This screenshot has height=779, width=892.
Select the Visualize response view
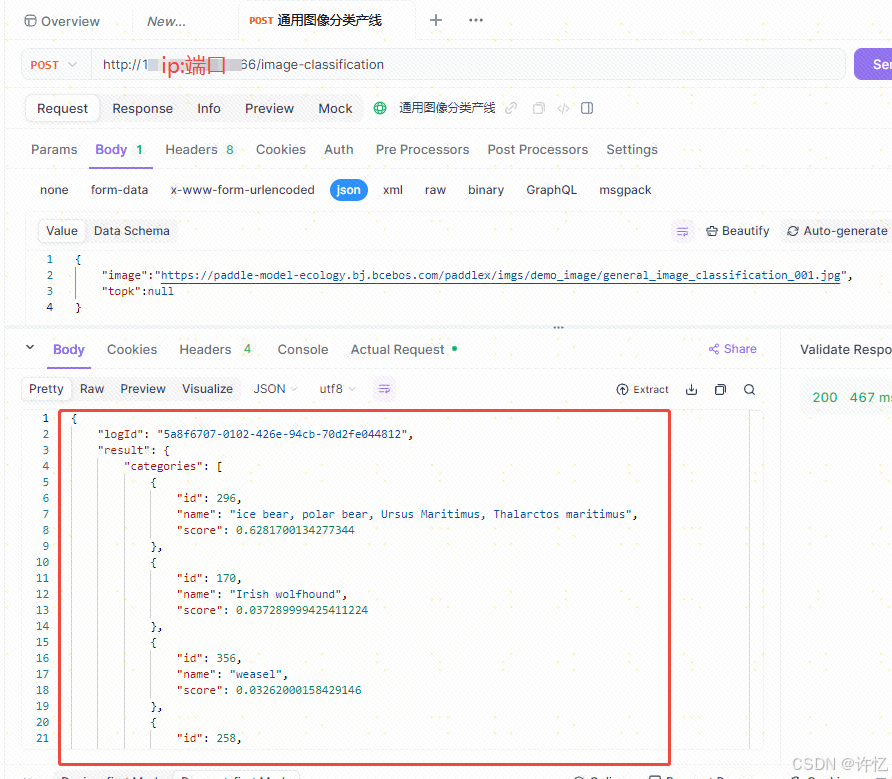[207, 389]
